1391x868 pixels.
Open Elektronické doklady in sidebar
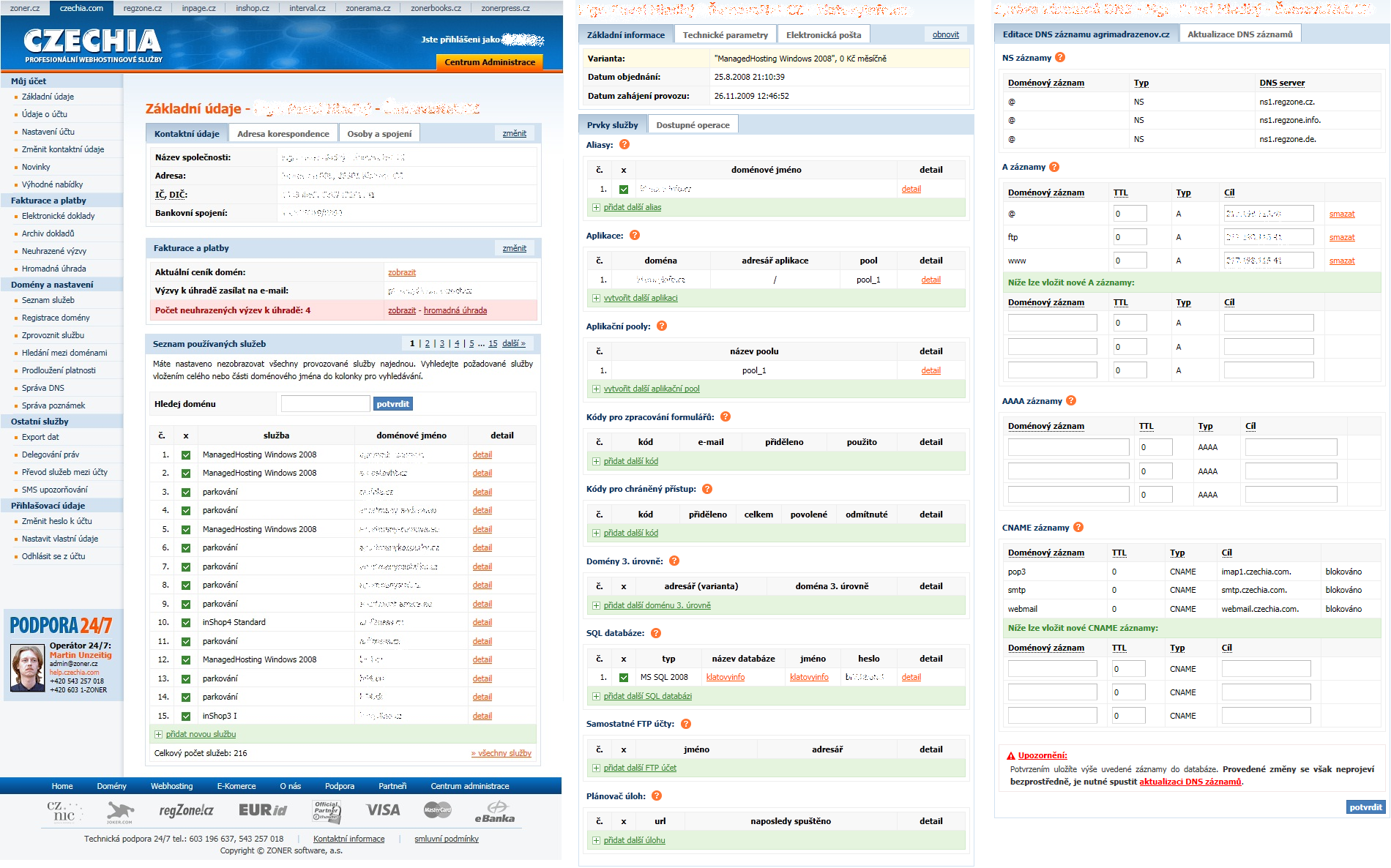click(59, 216)
